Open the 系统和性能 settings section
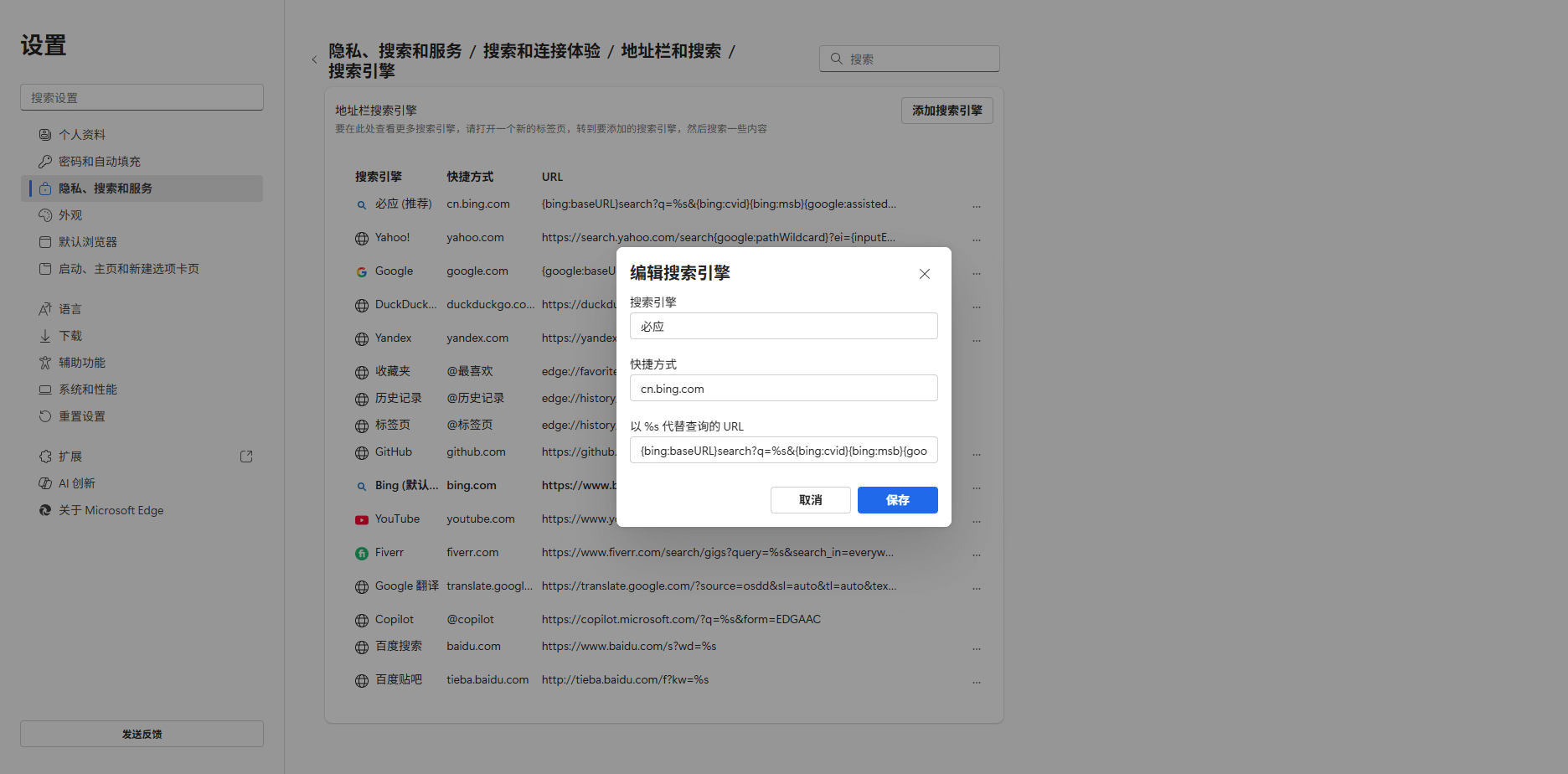Screen dimensions: 1568x774 [87, 390]
